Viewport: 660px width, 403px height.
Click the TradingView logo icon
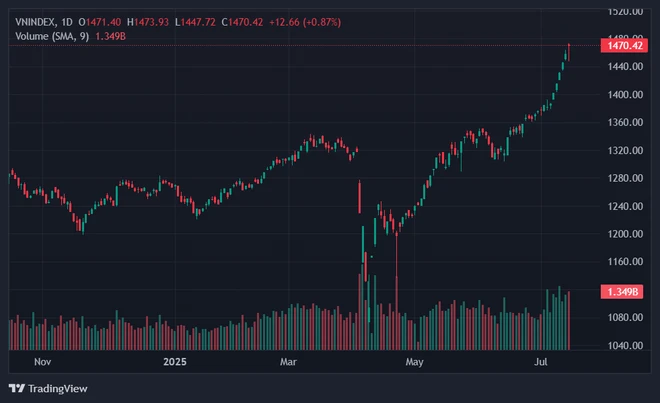17,388
